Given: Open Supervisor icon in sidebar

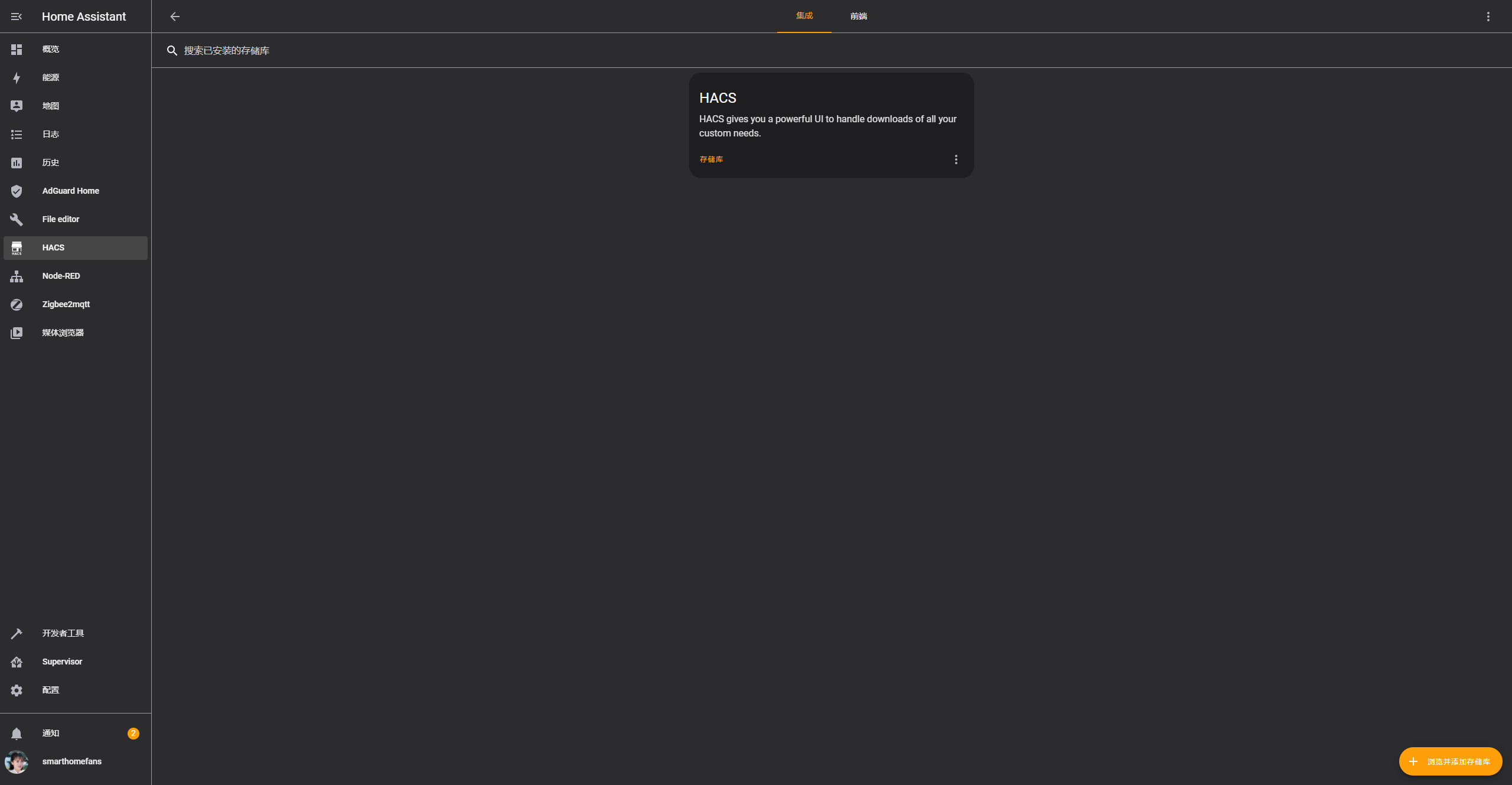Looking at the screenshot, I should click(x=17, y=662).
